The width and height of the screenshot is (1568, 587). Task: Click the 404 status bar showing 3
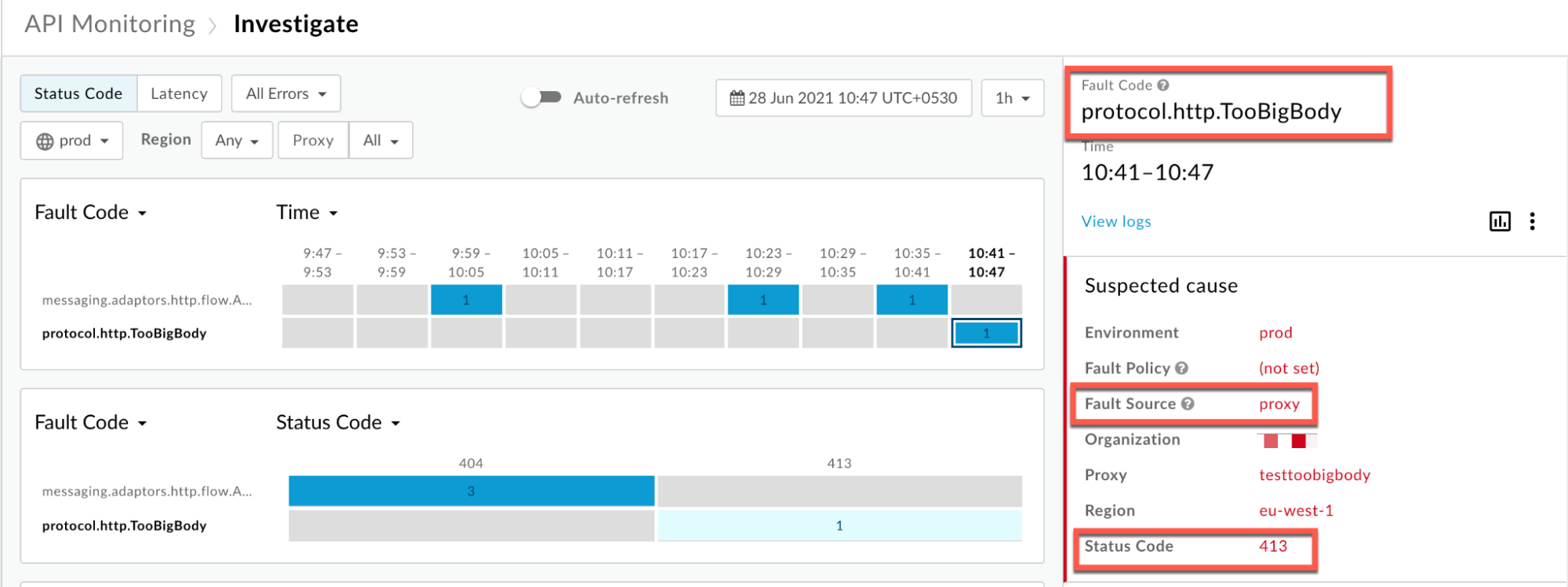(471, 491)
